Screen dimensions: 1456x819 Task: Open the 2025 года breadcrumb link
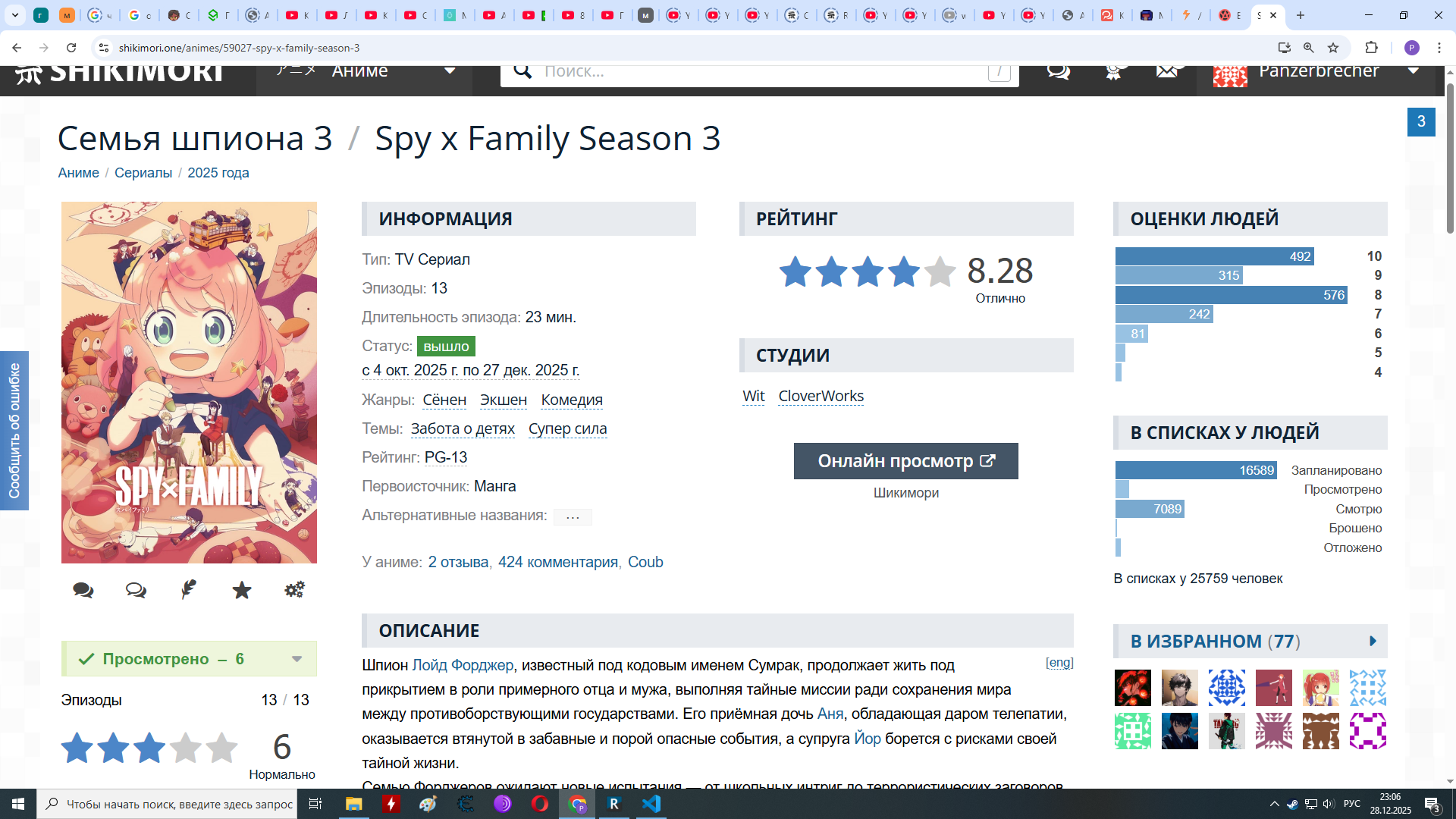[x=218, y=173]
